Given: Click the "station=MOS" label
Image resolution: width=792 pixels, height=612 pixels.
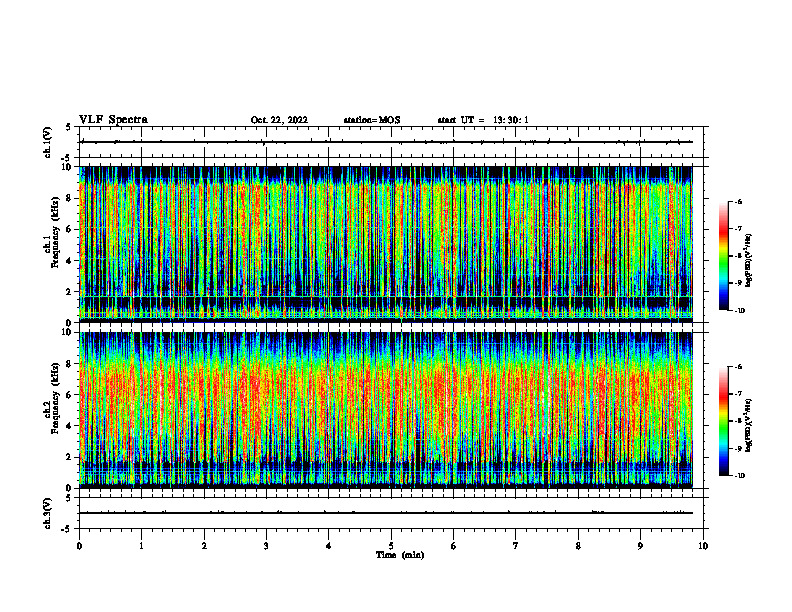Looking at the screenshot, I should (x=372, y=120).
